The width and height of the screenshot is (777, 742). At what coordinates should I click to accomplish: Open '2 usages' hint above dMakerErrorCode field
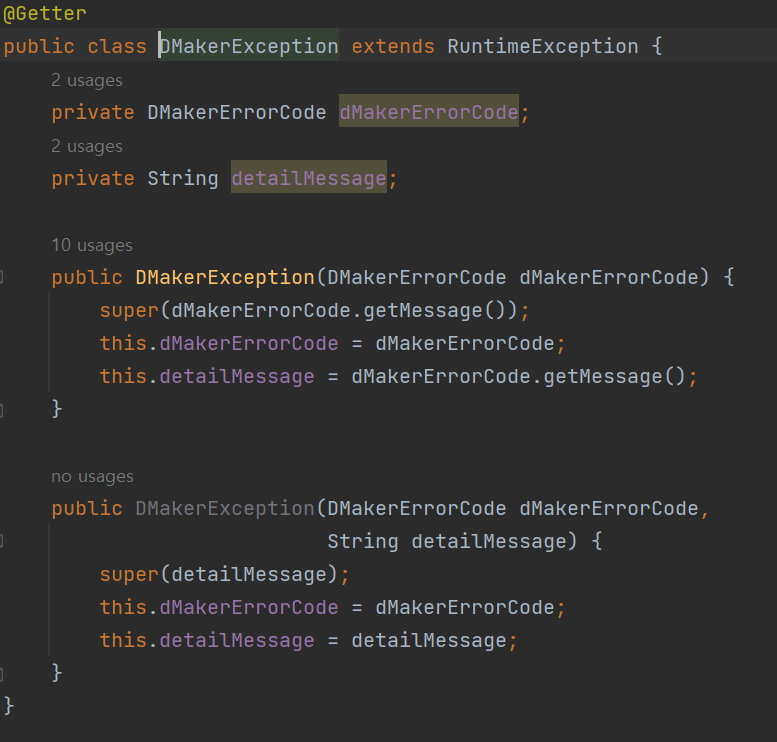point(87,80)
